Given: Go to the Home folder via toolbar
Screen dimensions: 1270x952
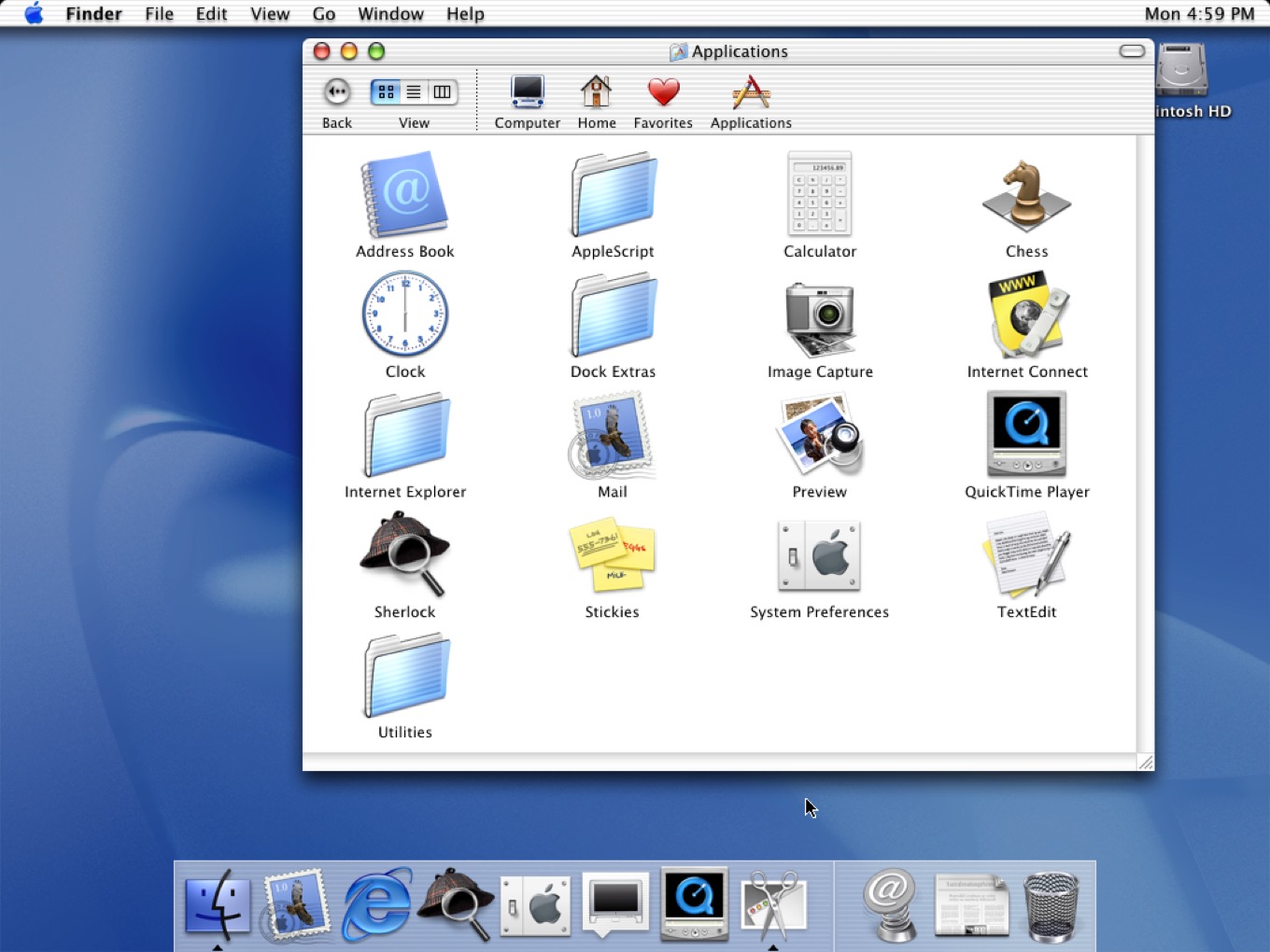Looking at the screenshot, I should point(596,98).
